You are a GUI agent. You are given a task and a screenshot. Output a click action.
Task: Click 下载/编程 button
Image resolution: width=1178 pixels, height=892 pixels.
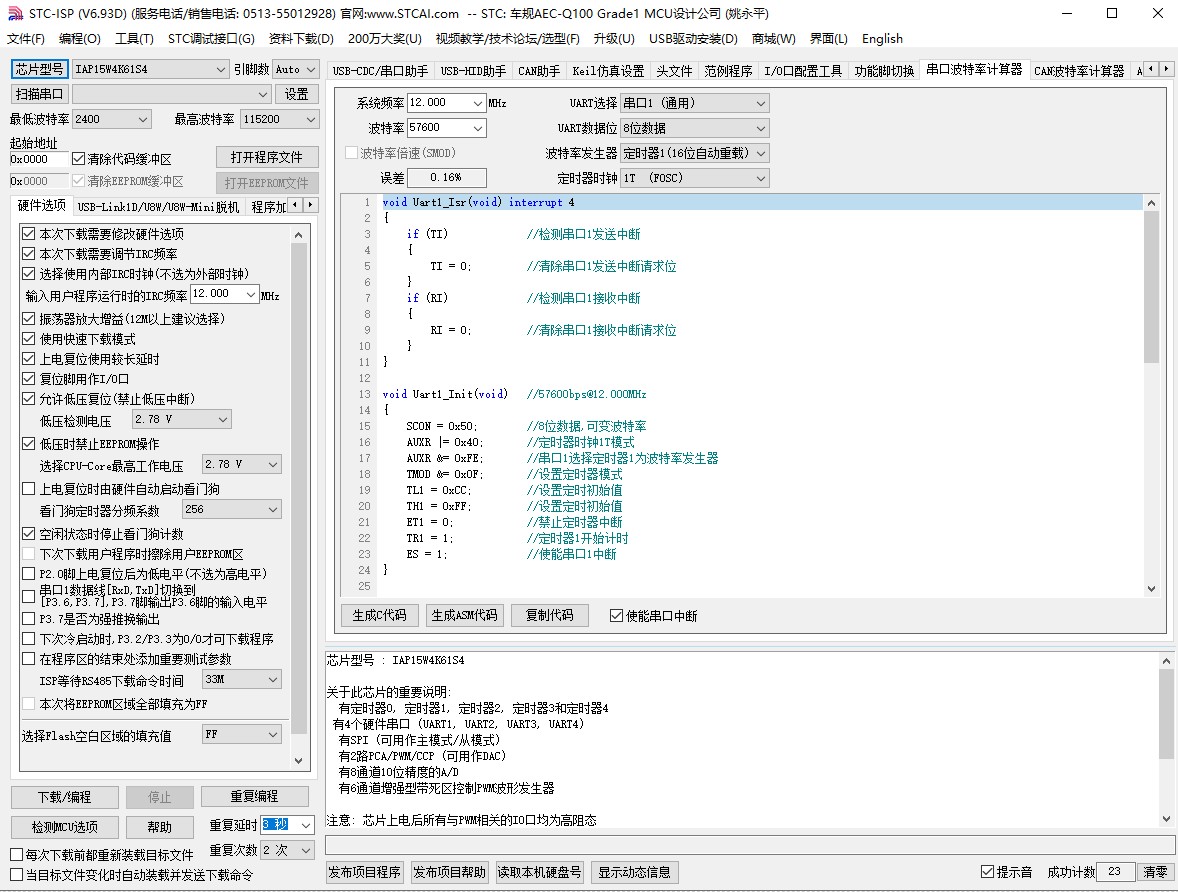coord(65,797)
